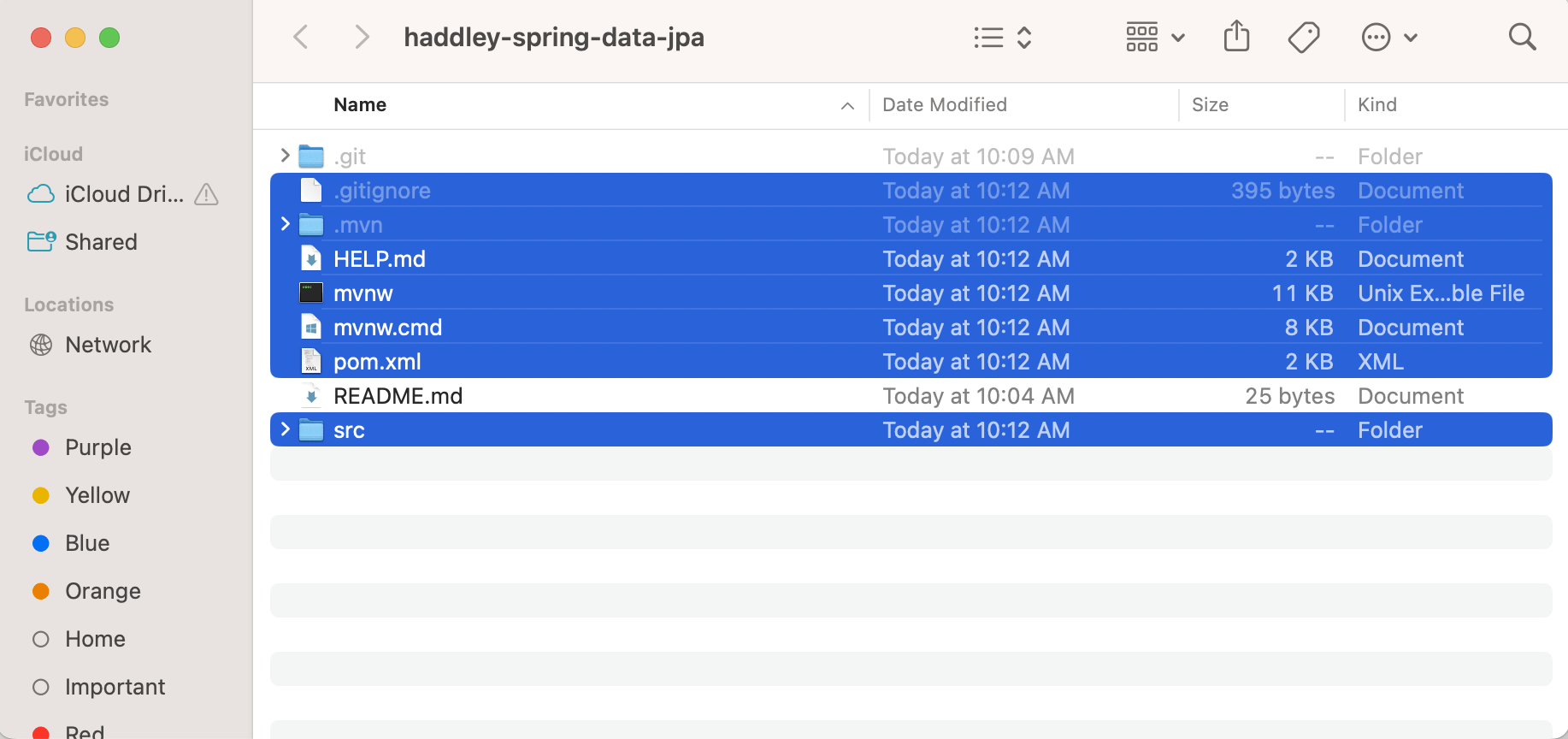Click the mvnw executable file icon
This screenshot has width=1568, height=739.
click(311, 293)
